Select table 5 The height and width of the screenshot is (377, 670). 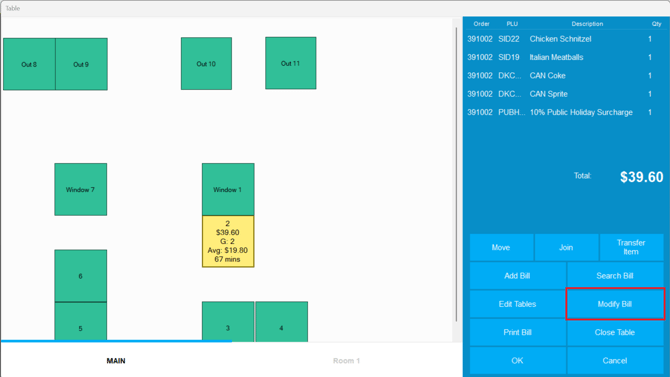pyautogui.click(x=81, y=322)
